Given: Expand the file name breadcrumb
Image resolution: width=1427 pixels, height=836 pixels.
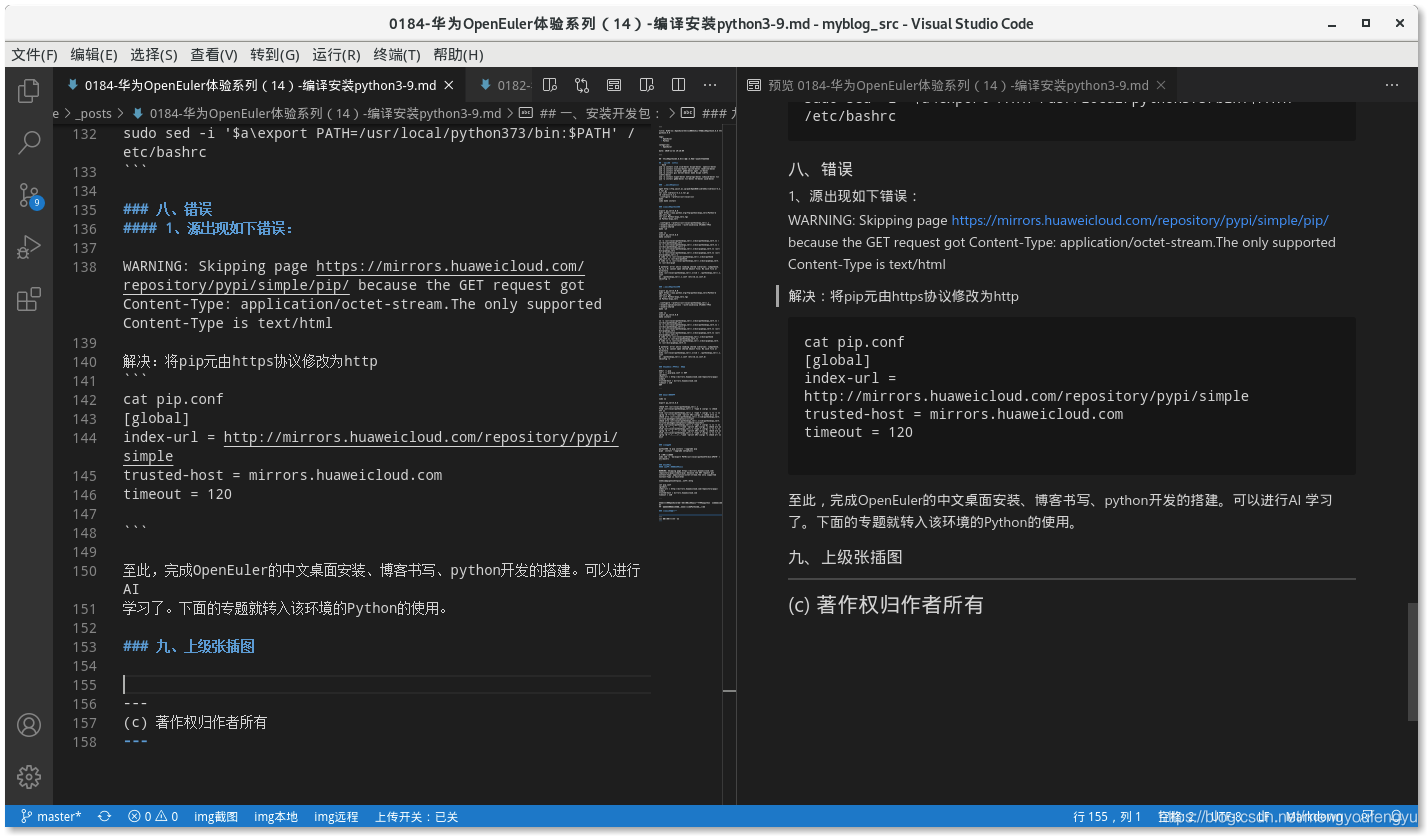Looking at the screenshot, I should 325,114.
